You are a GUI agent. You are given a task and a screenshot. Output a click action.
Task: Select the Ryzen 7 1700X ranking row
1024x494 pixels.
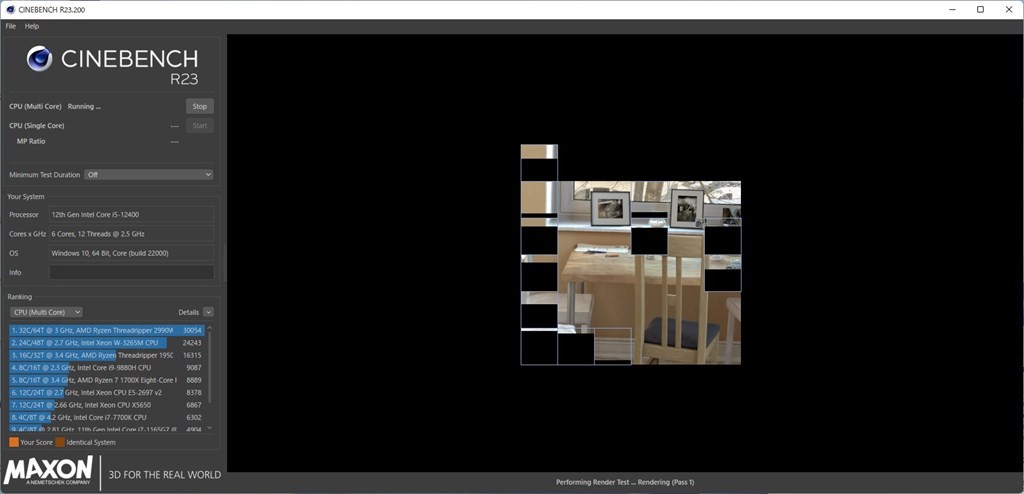[x=106, y=380]
